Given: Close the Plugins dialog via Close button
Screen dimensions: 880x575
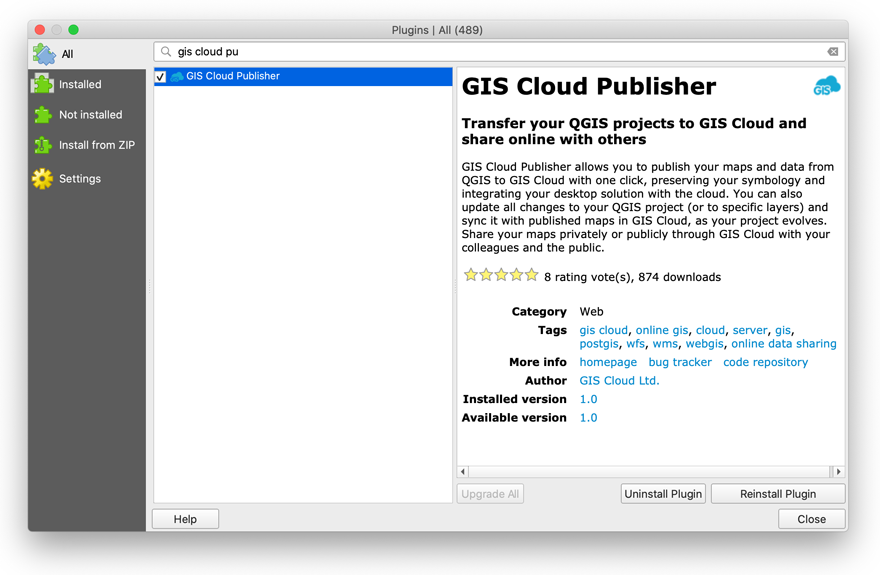Looking at the screenshot, I should (812, 519).
